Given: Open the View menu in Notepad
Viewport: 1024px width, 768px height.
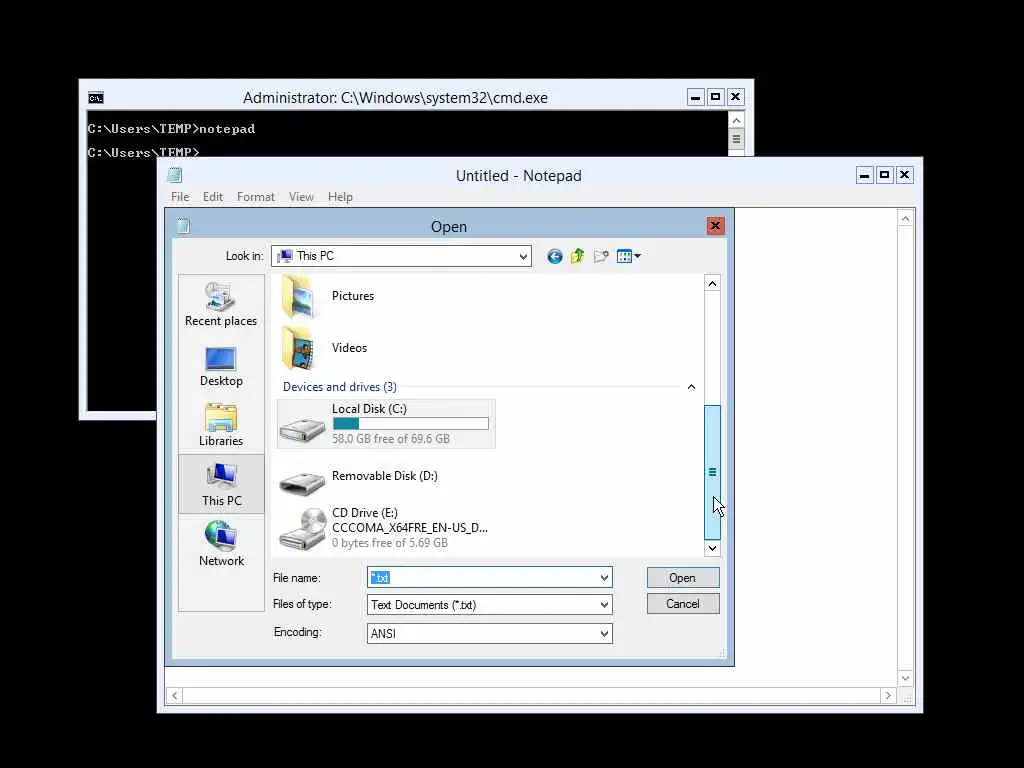Looking at the screenshot, I should point(301,197).
